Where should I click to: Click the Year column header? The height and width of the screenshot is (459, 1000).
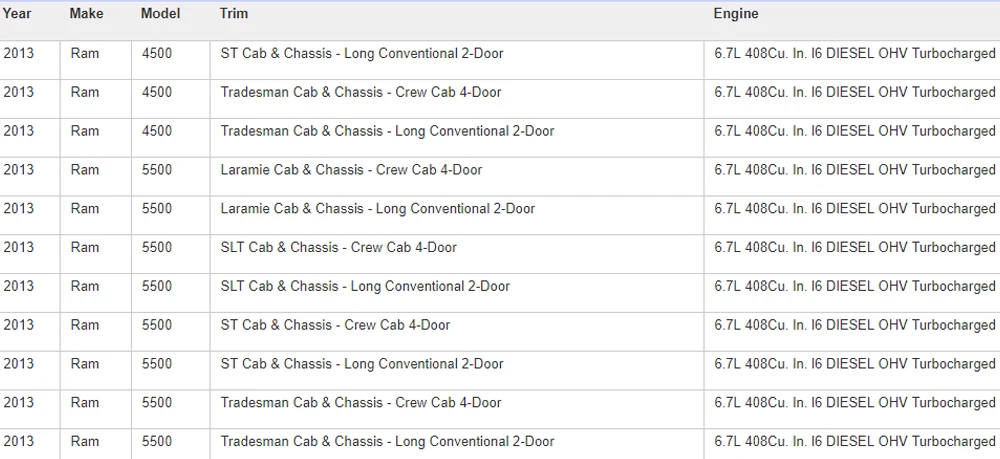click(x=17, y=13)
